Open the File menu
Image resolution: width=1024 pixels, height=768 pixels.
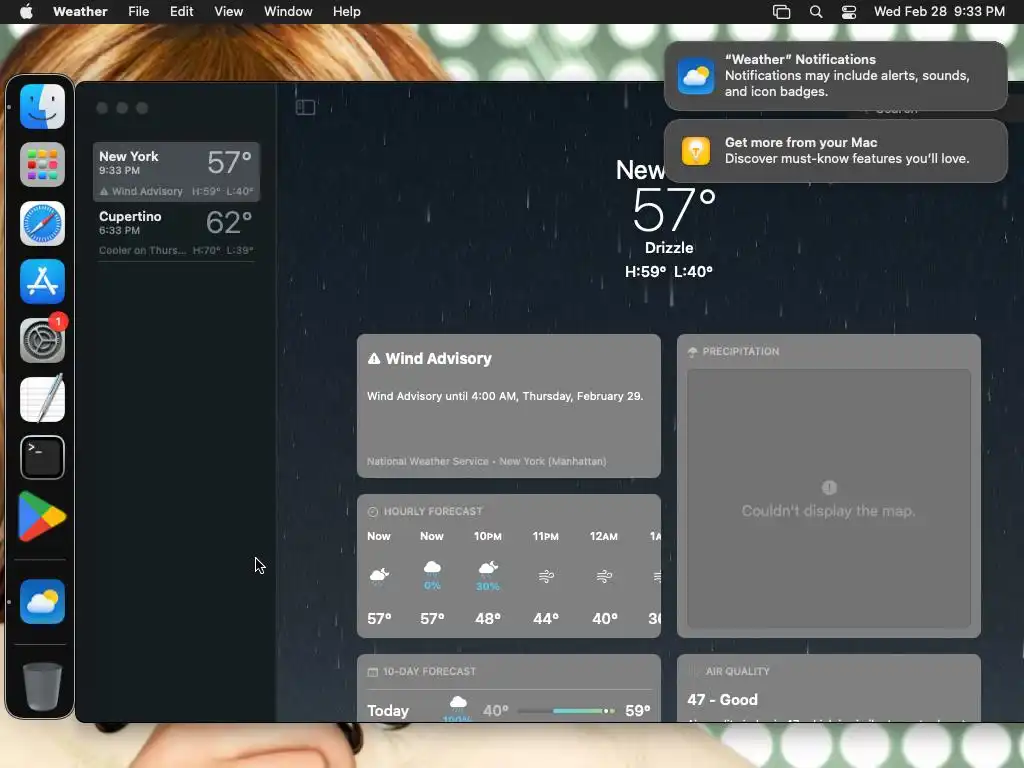(x=138, y=12)
